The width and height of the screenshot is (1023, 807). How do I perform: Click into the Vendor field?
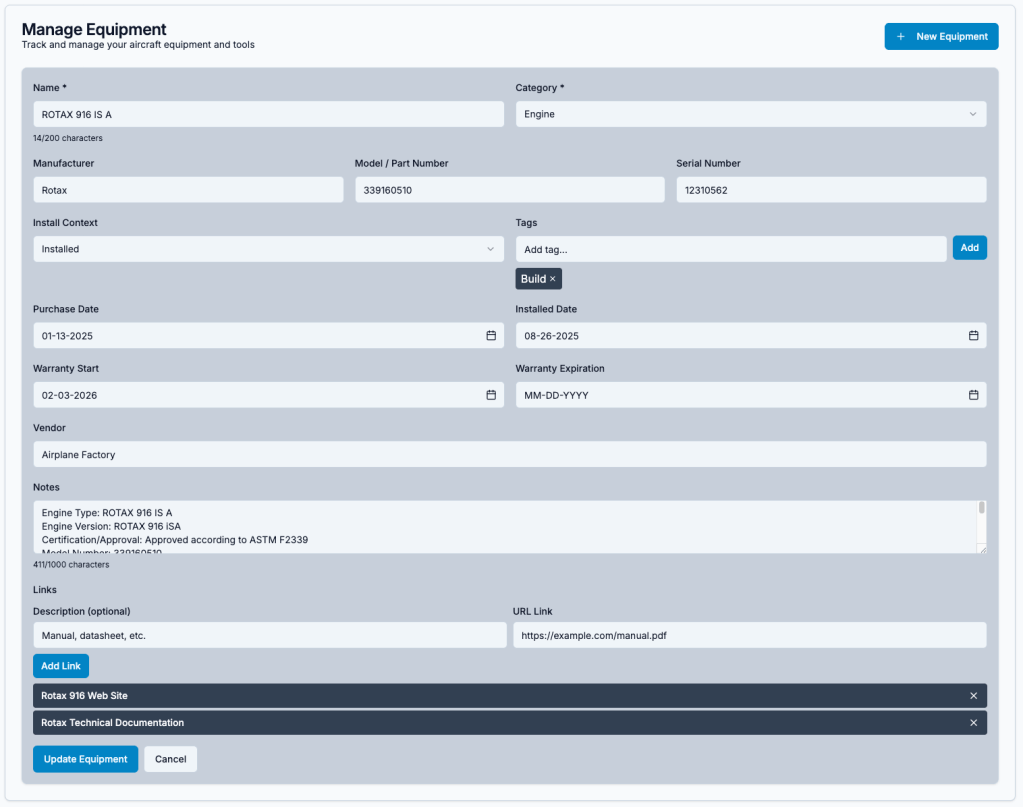509,455
